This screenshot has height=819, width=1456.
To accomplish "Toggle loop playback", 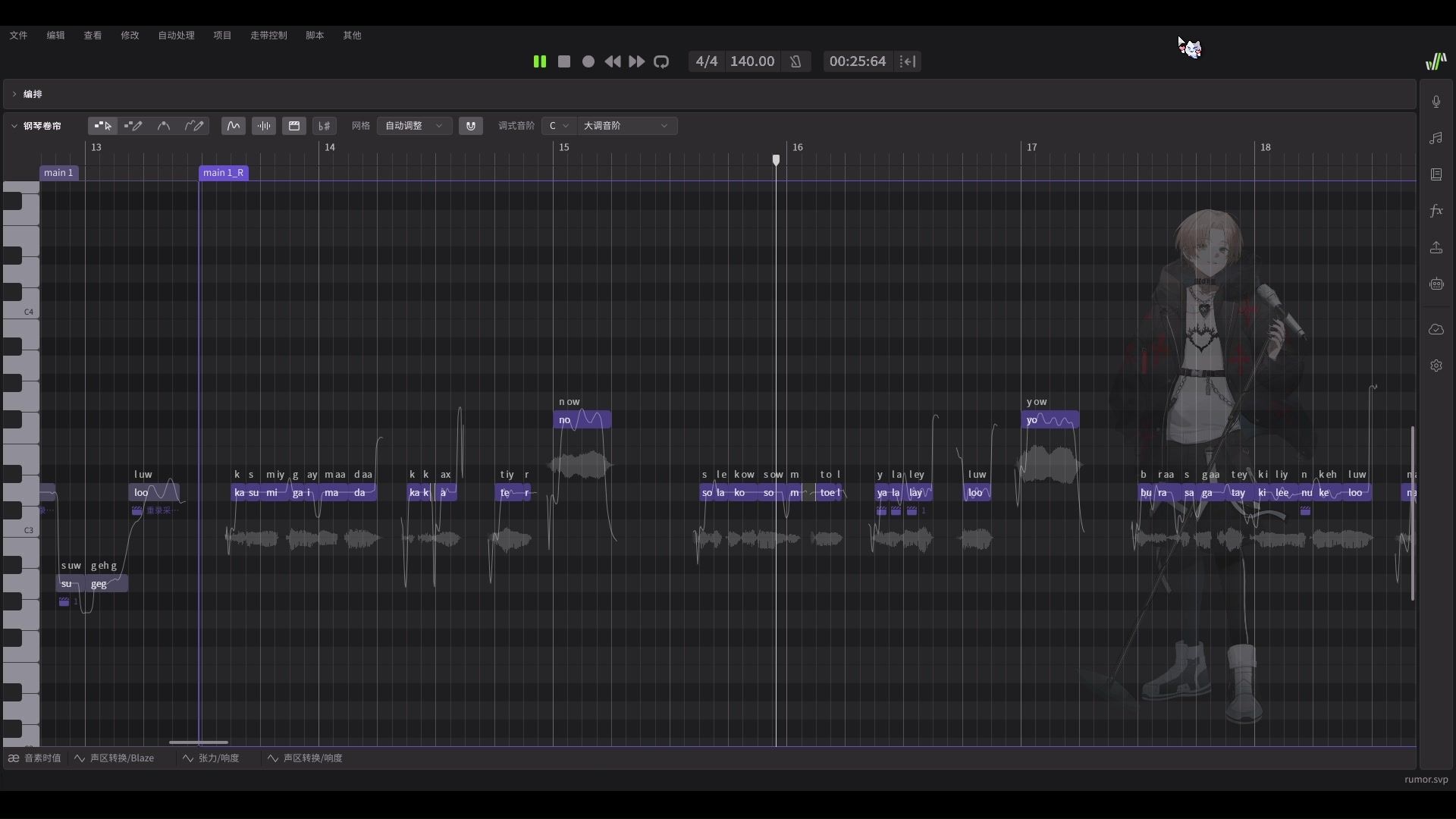I will coord(661,61).
